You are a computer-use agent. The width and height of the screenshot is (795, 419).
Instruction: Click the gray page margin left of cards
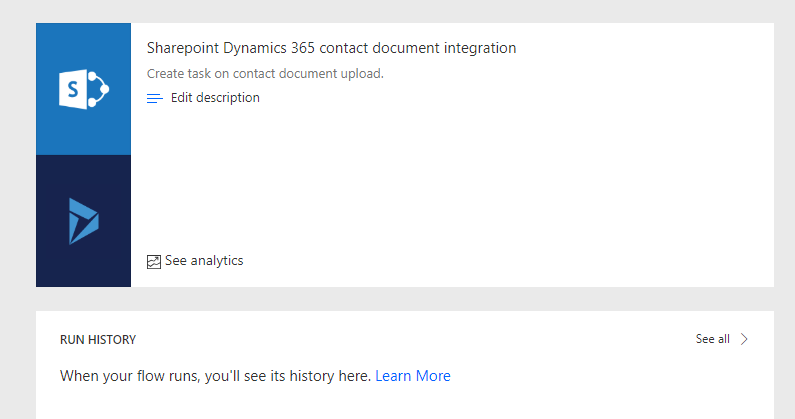click(17, 200)
